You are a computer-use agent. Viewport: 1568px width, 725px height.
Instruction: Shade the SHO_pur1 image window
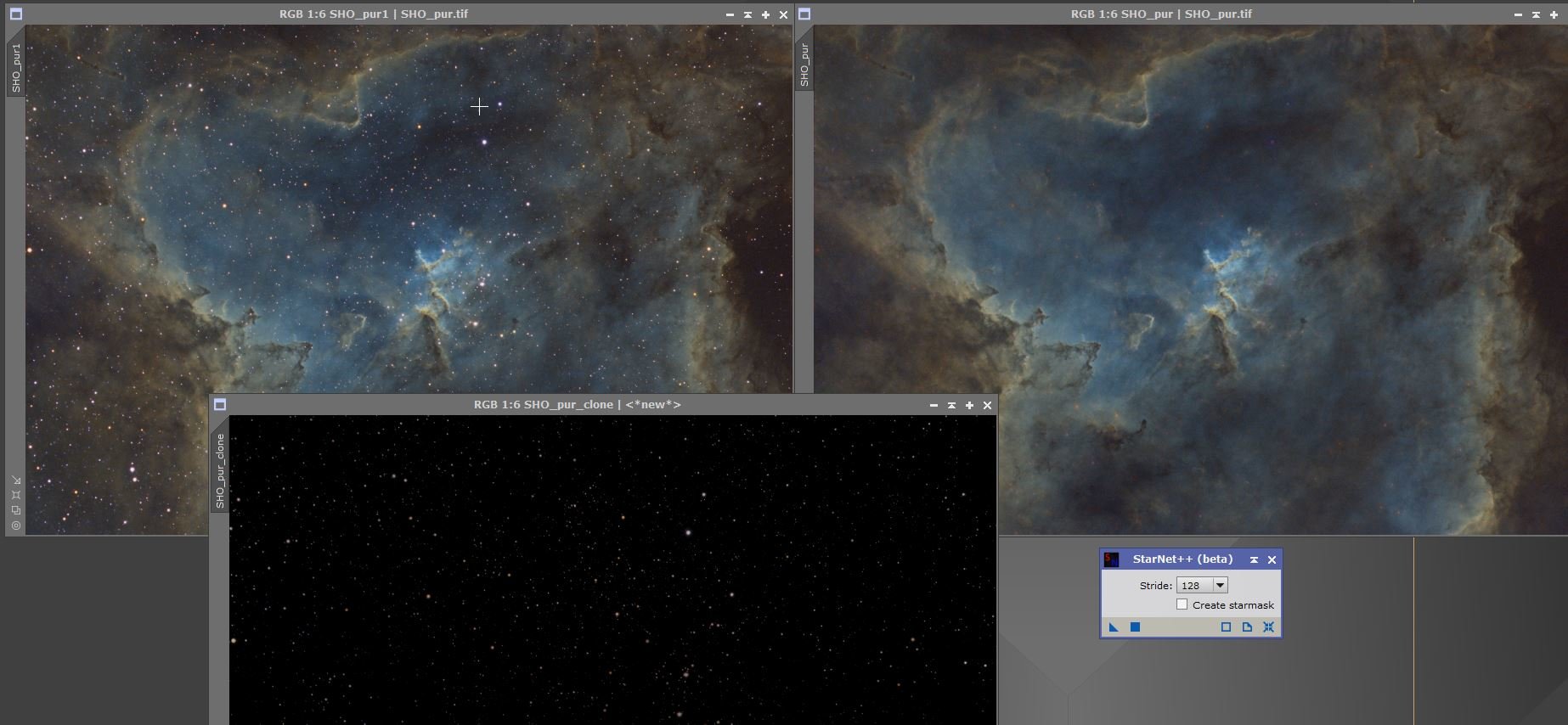click(x=747, y=14)
